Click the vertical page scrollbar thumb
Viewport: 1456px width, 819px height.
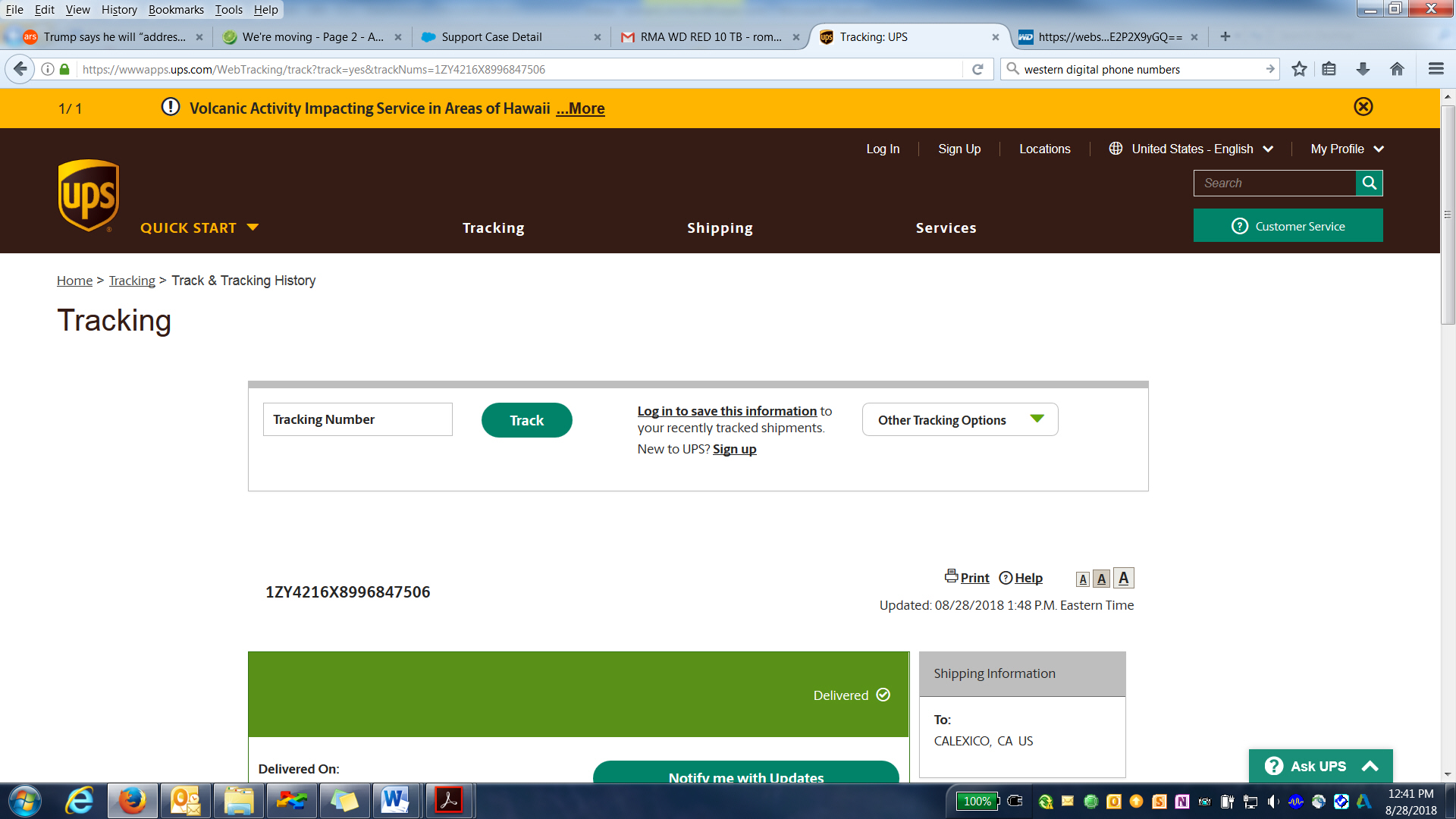[1448, 215]
